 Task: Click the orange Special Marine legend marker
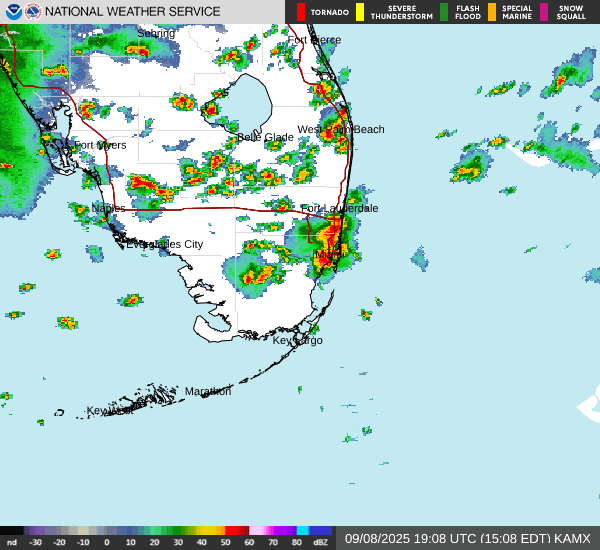492,12
